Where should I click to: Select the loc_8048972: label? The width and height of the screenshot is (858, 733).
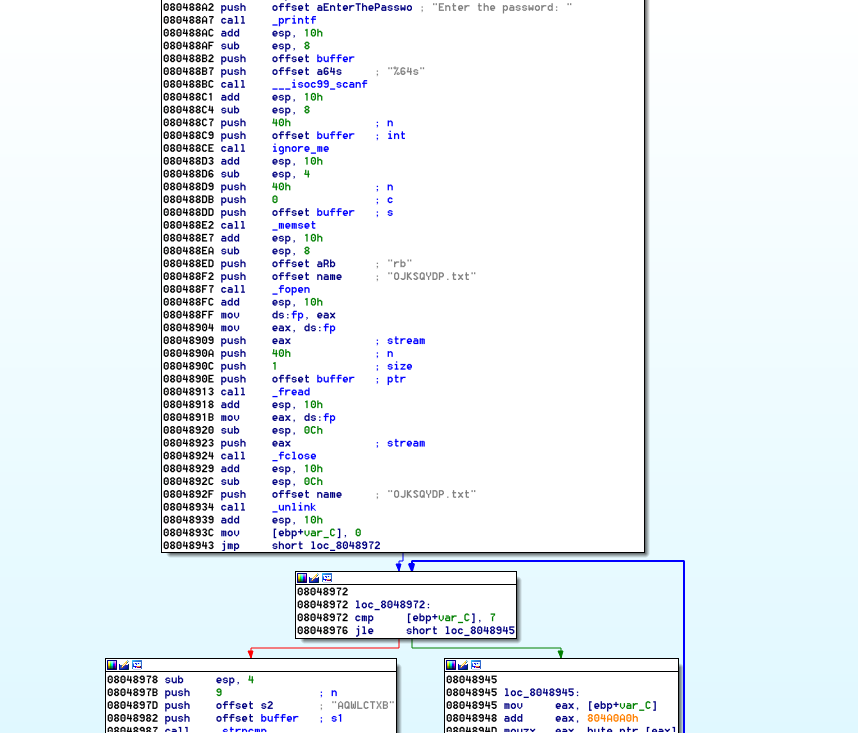[393, 604]
